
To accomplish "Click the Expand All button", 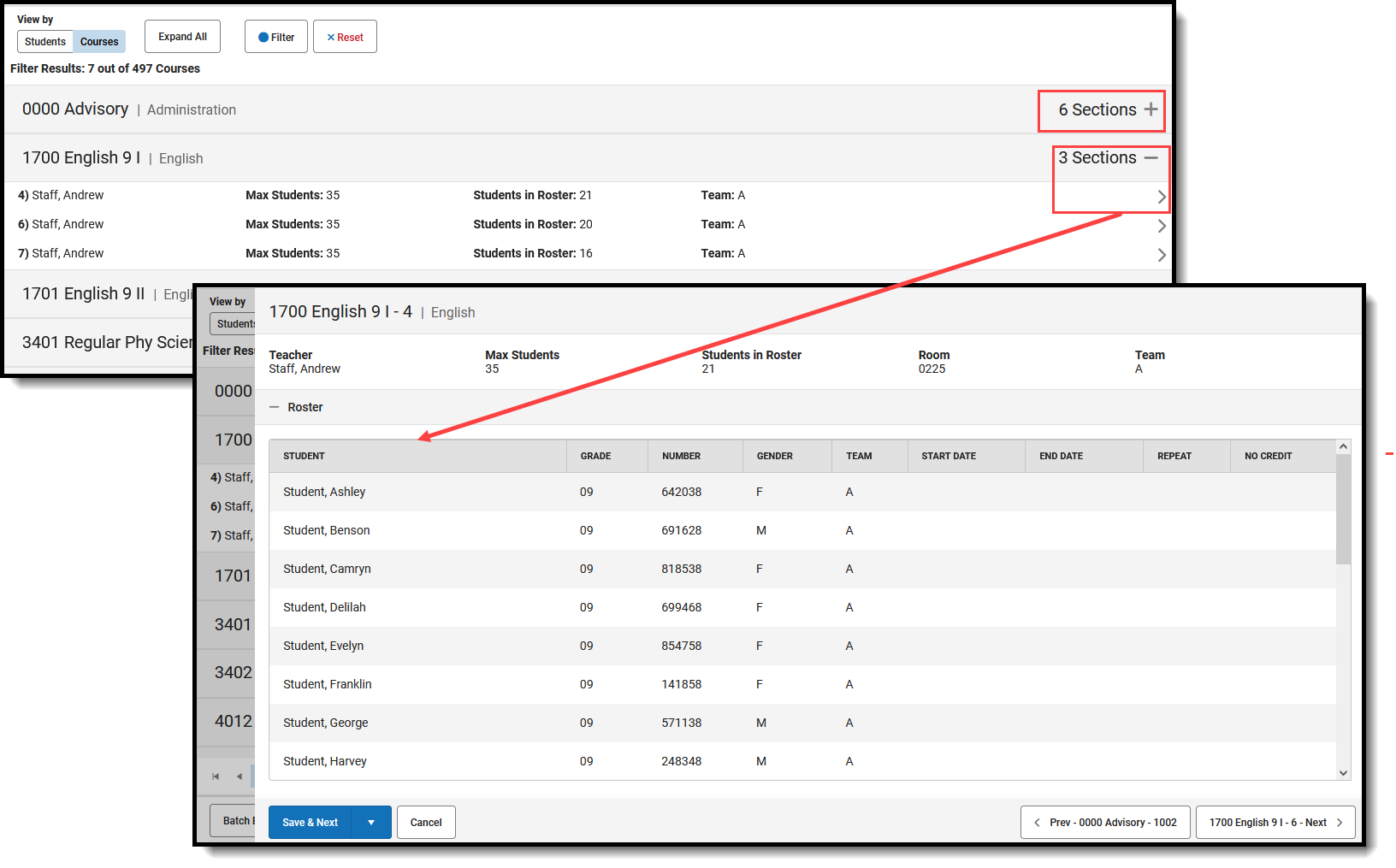I will point(182,37).
